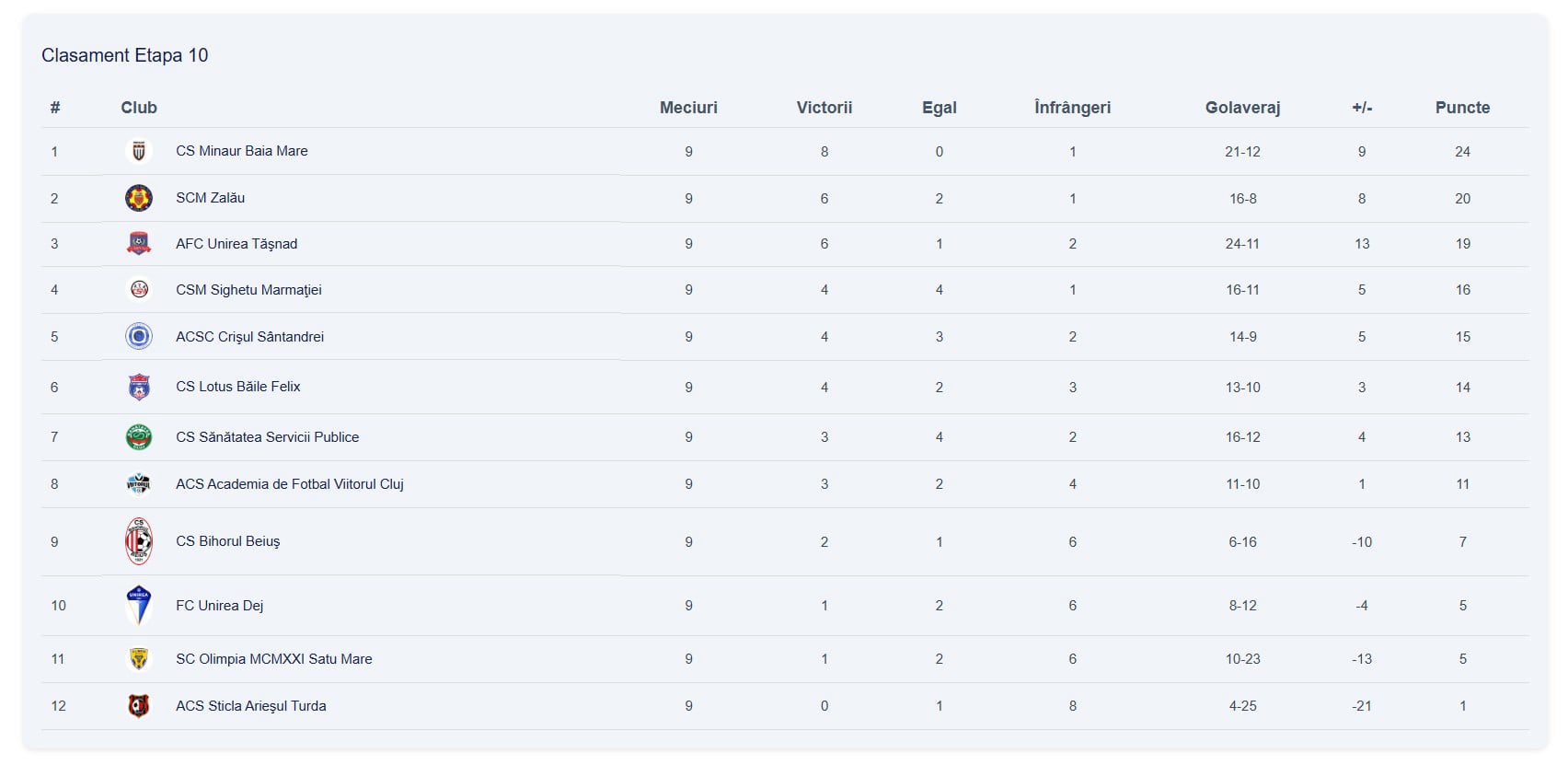Click the AFC Unirea Tășnad logo
This screenshot has height=765, width=1568.
coord(139,244)
